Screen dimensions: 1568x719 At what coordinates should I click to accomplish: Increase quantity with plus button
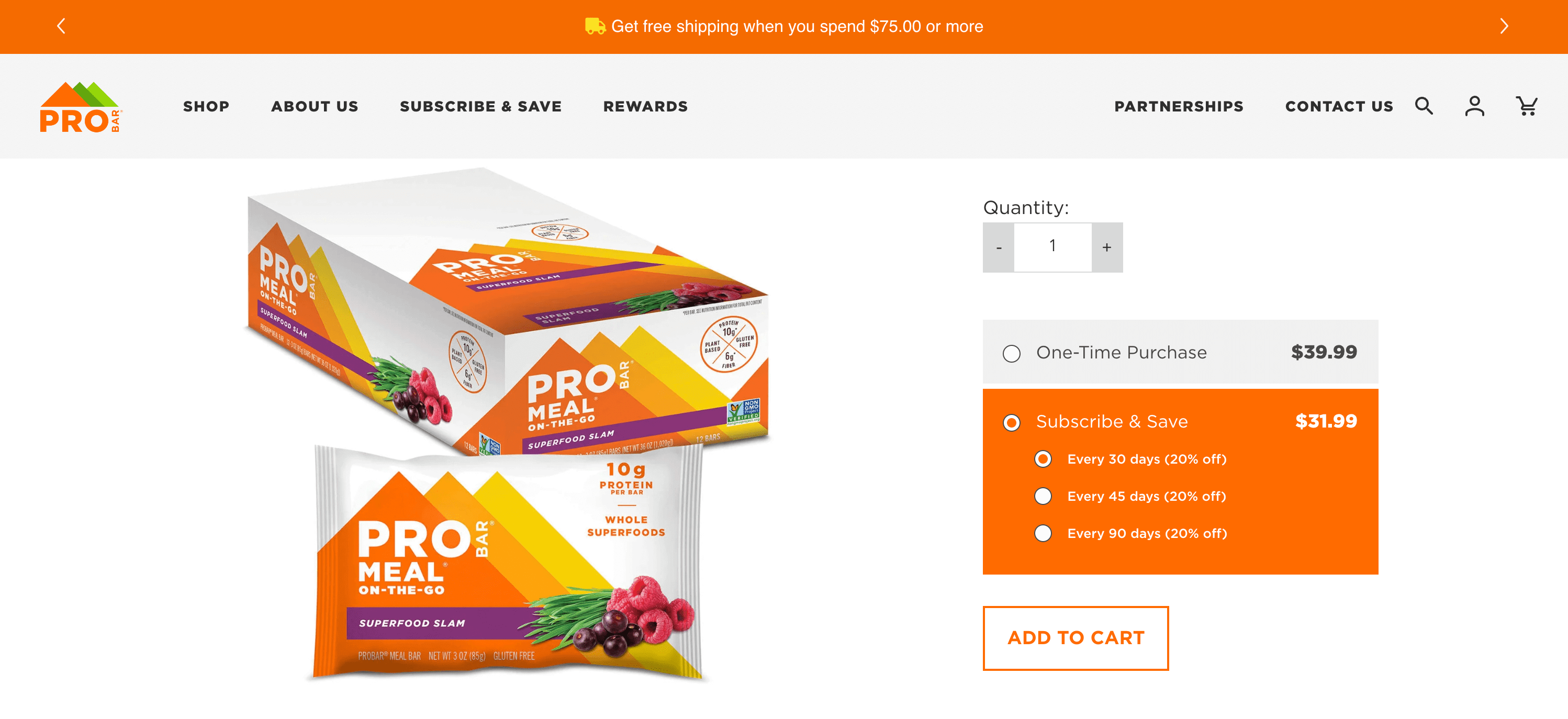click(x=1106, y=247)
